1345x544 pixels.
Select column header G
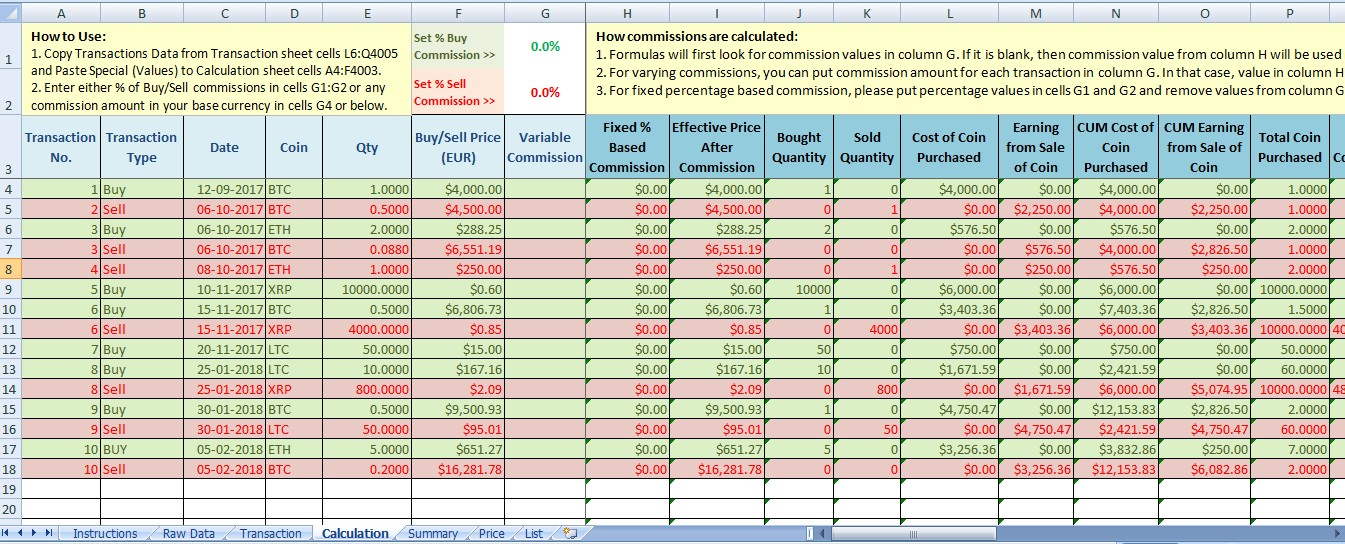[545, 14]
